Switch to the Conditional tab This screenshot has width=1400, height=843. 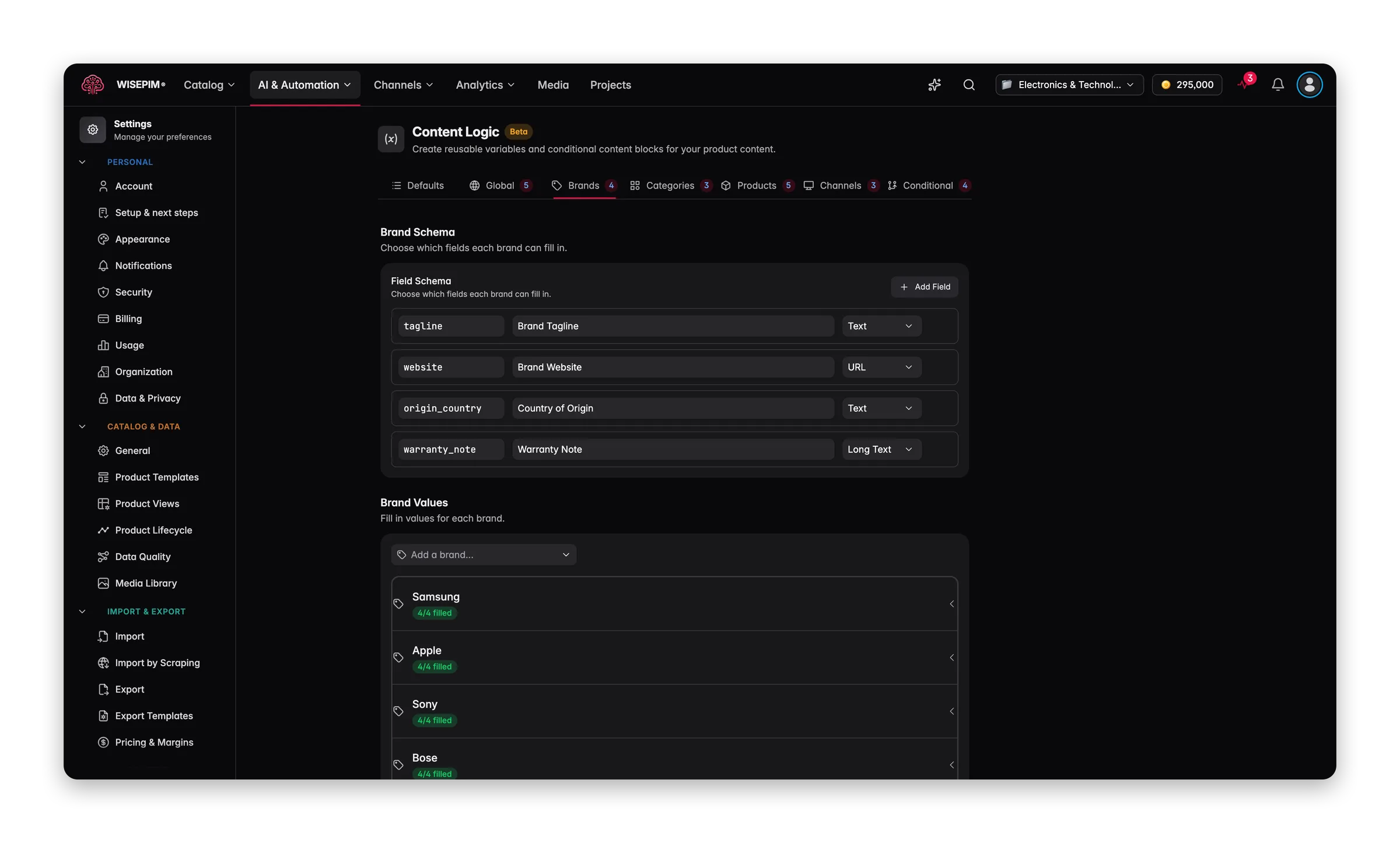point(929,186)
